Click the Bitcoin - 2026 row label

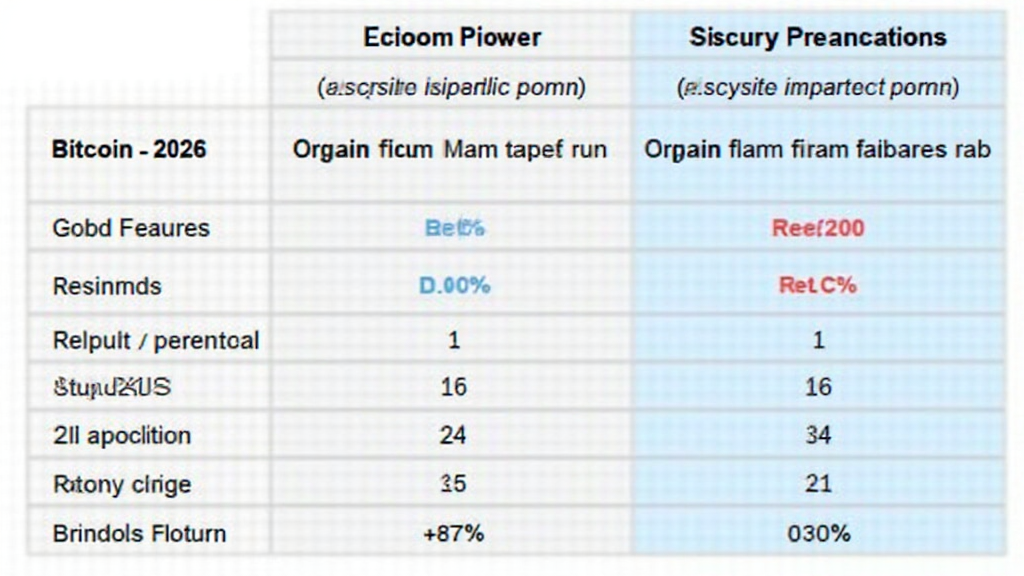(129, 150)
